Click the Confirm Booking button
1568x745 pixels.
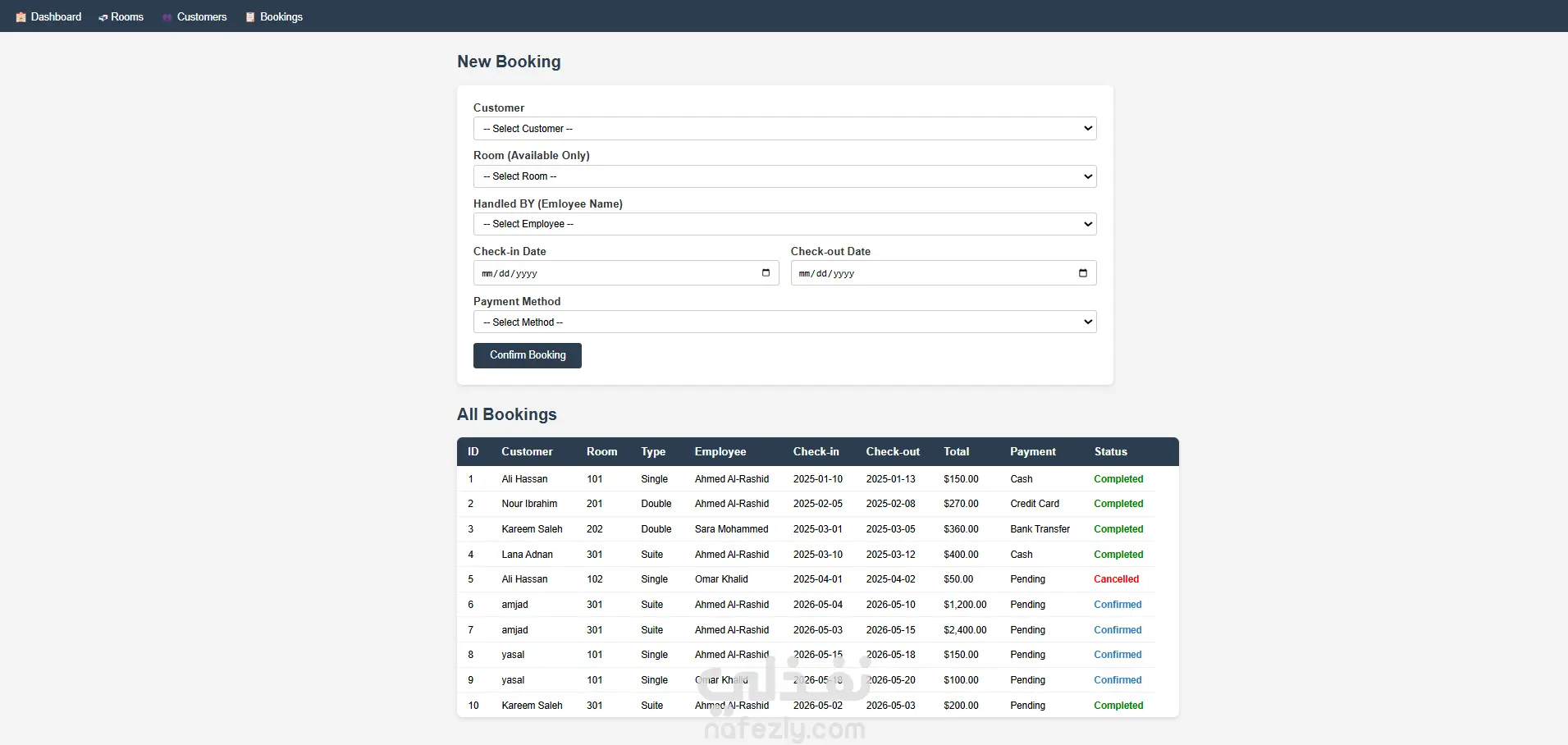528,355
